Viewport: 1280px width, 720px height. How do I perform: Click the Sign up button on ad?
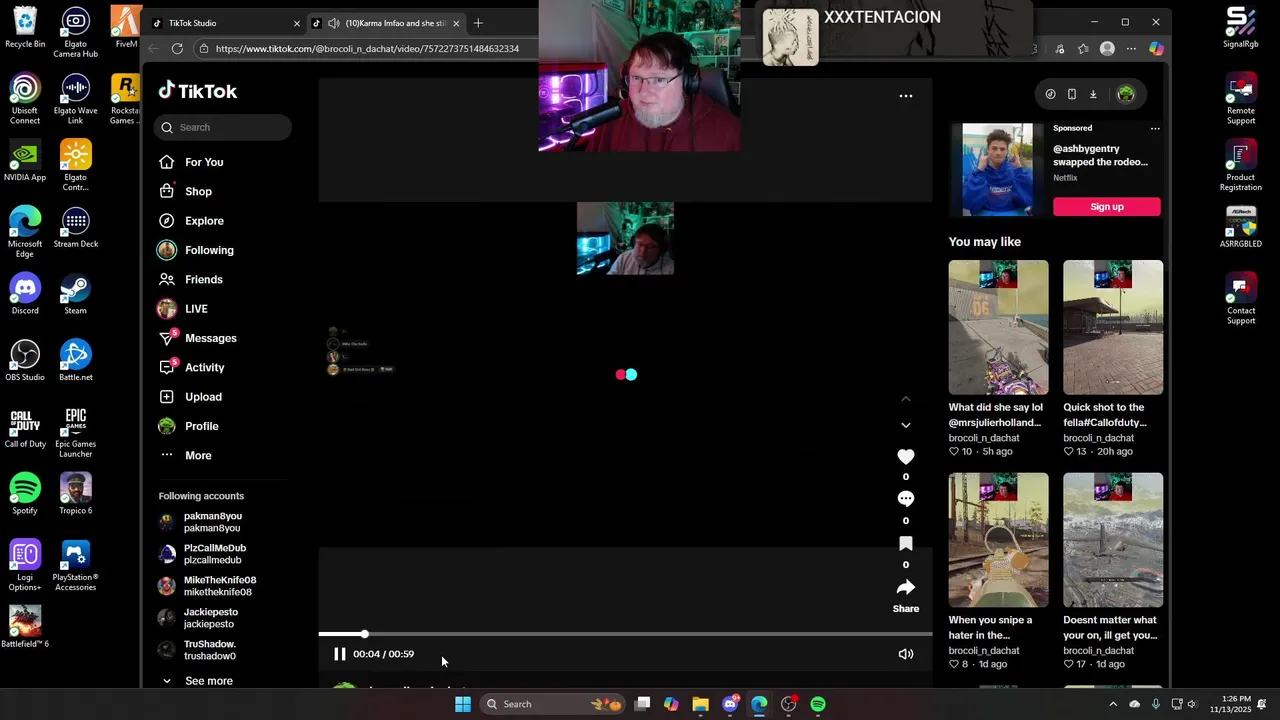tap(1107, 206)
